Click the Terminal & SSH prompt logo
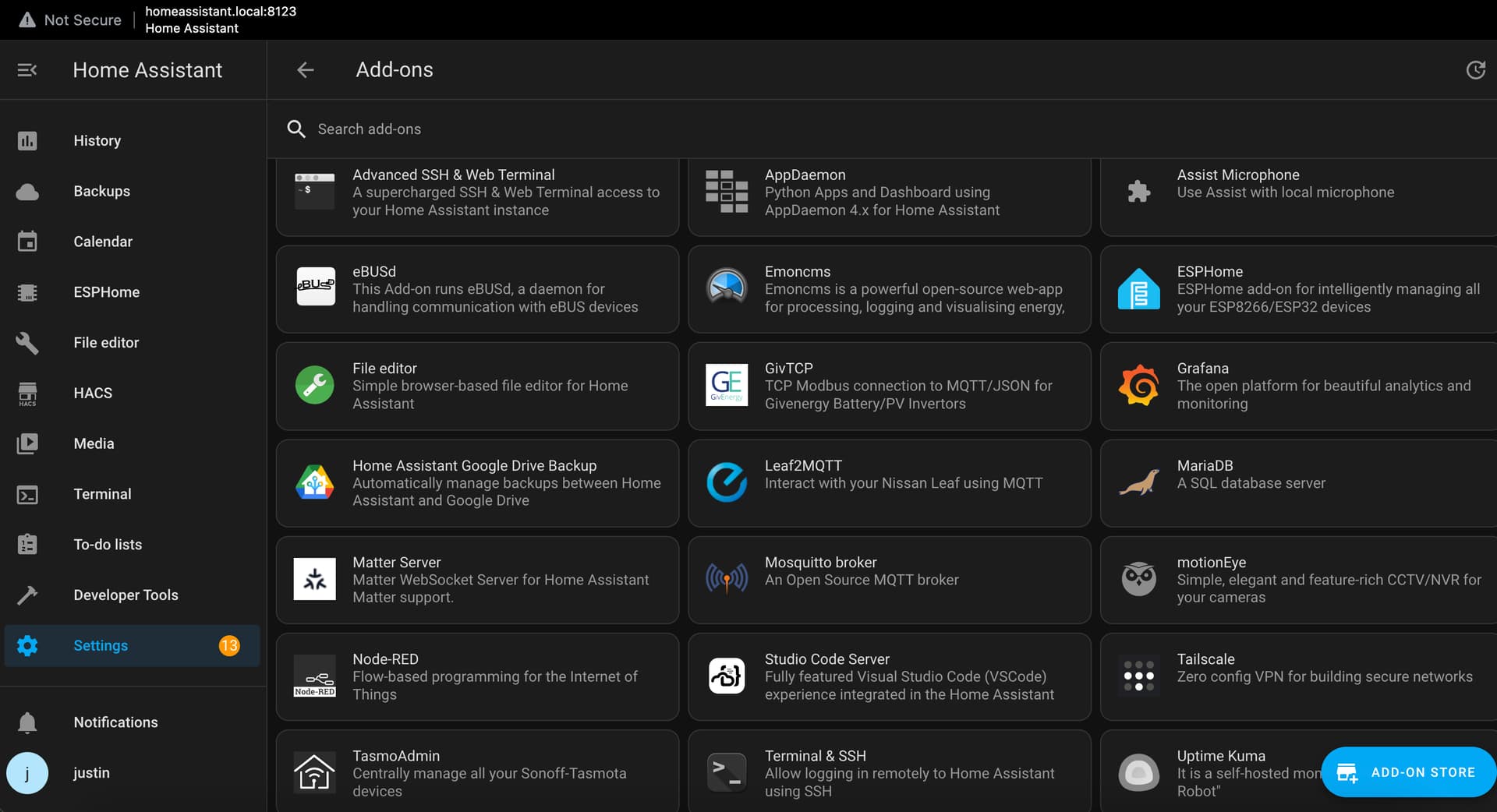This screenshot has height=812, width=1497. (x=727, y=772)
